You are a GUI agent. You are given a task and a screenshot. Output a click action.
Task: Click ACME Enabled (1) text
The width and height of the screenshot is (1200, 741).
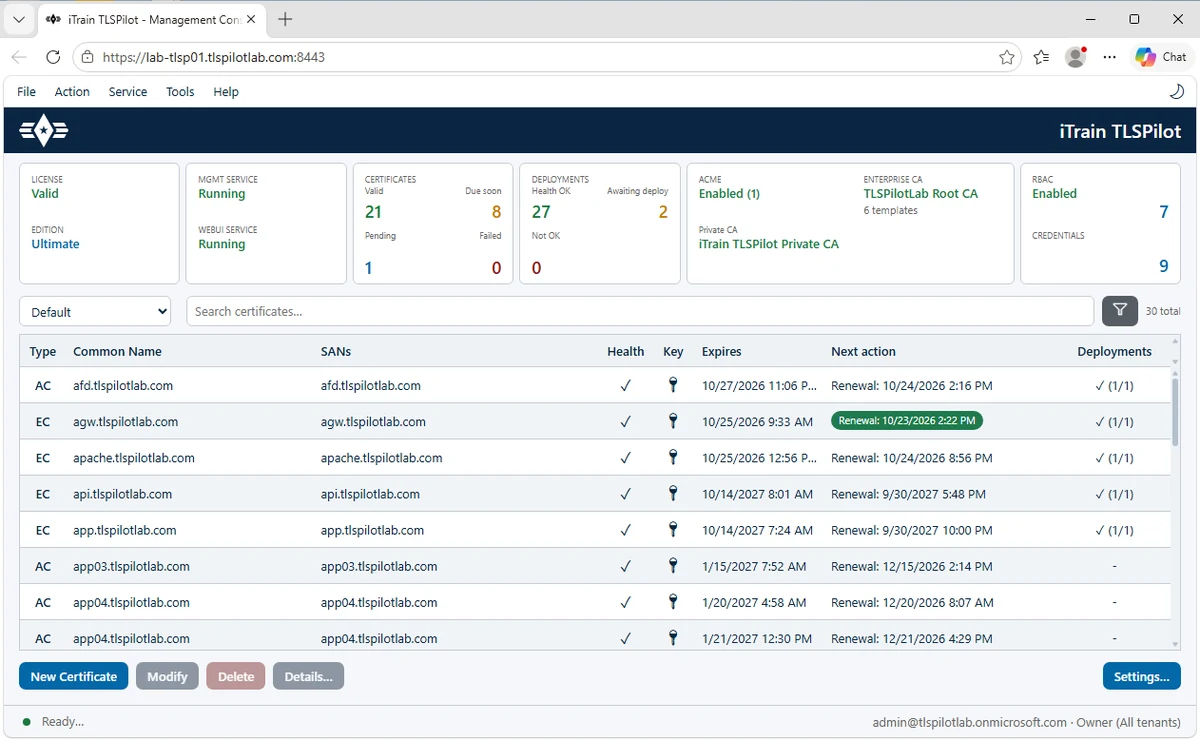tap(729, 194)
